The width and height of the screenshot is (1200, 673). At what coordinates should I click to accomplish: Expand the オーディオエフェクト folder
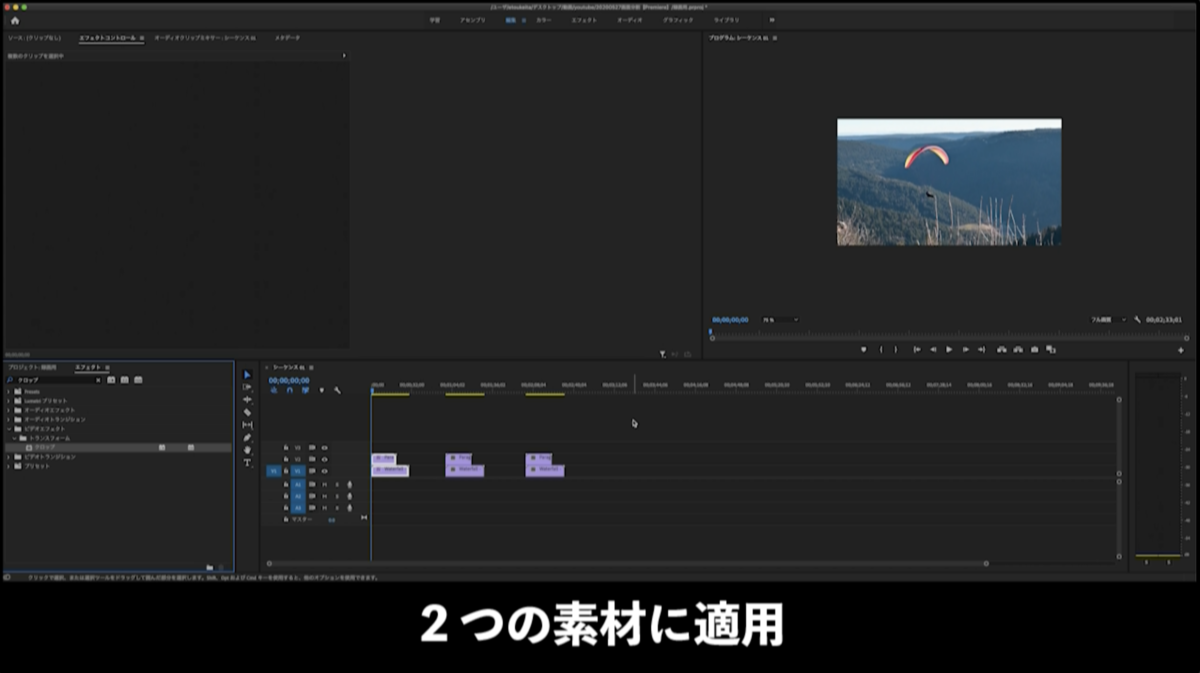point(9,409)
